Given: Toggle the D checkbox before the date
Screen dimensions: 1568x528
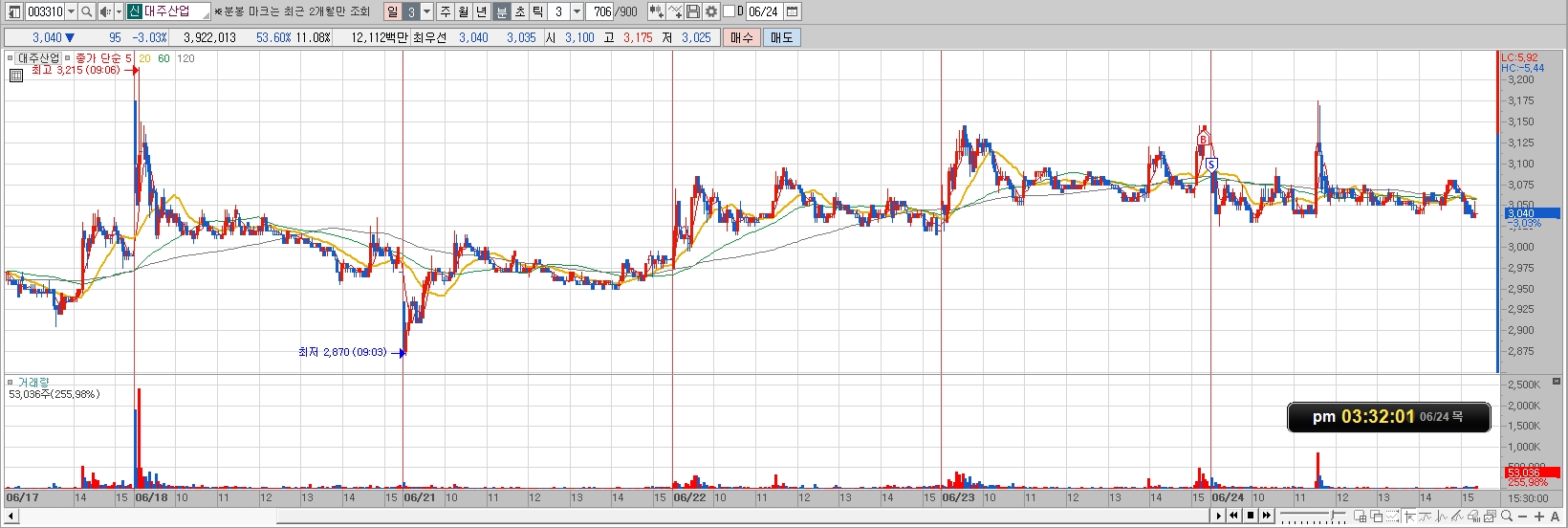Looking at the screenshot, I should (729, 11).
